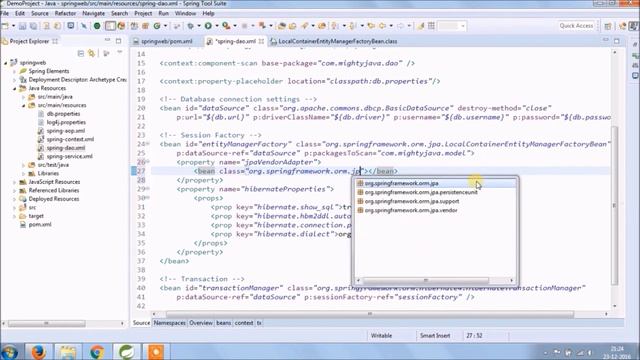Click the Last Edit Location arrow icon
Image resolution: width=640 pixels, height=360 pixels.
coord(371,26)
